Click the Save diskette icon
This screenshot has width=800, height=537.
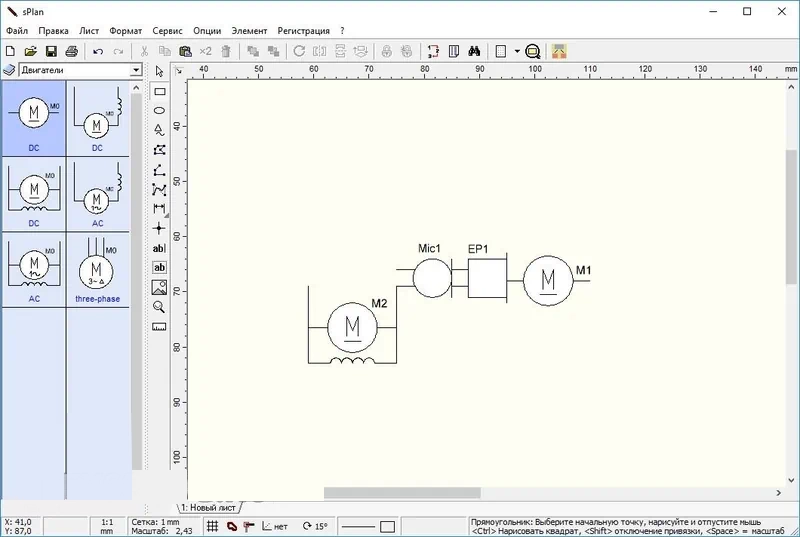pos(50,50)
